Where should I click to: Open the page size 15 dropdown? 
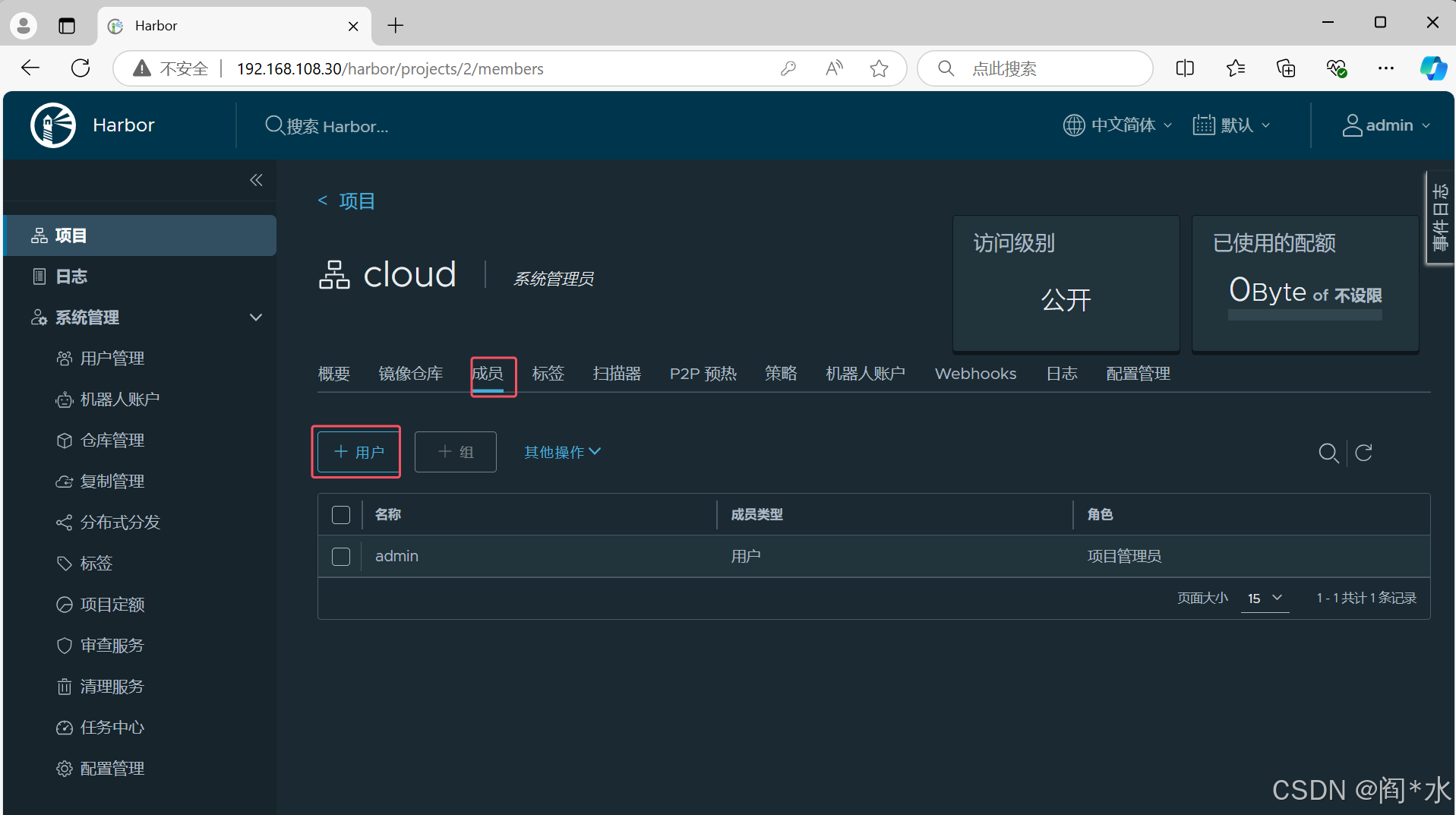[x=1265, y=599]
